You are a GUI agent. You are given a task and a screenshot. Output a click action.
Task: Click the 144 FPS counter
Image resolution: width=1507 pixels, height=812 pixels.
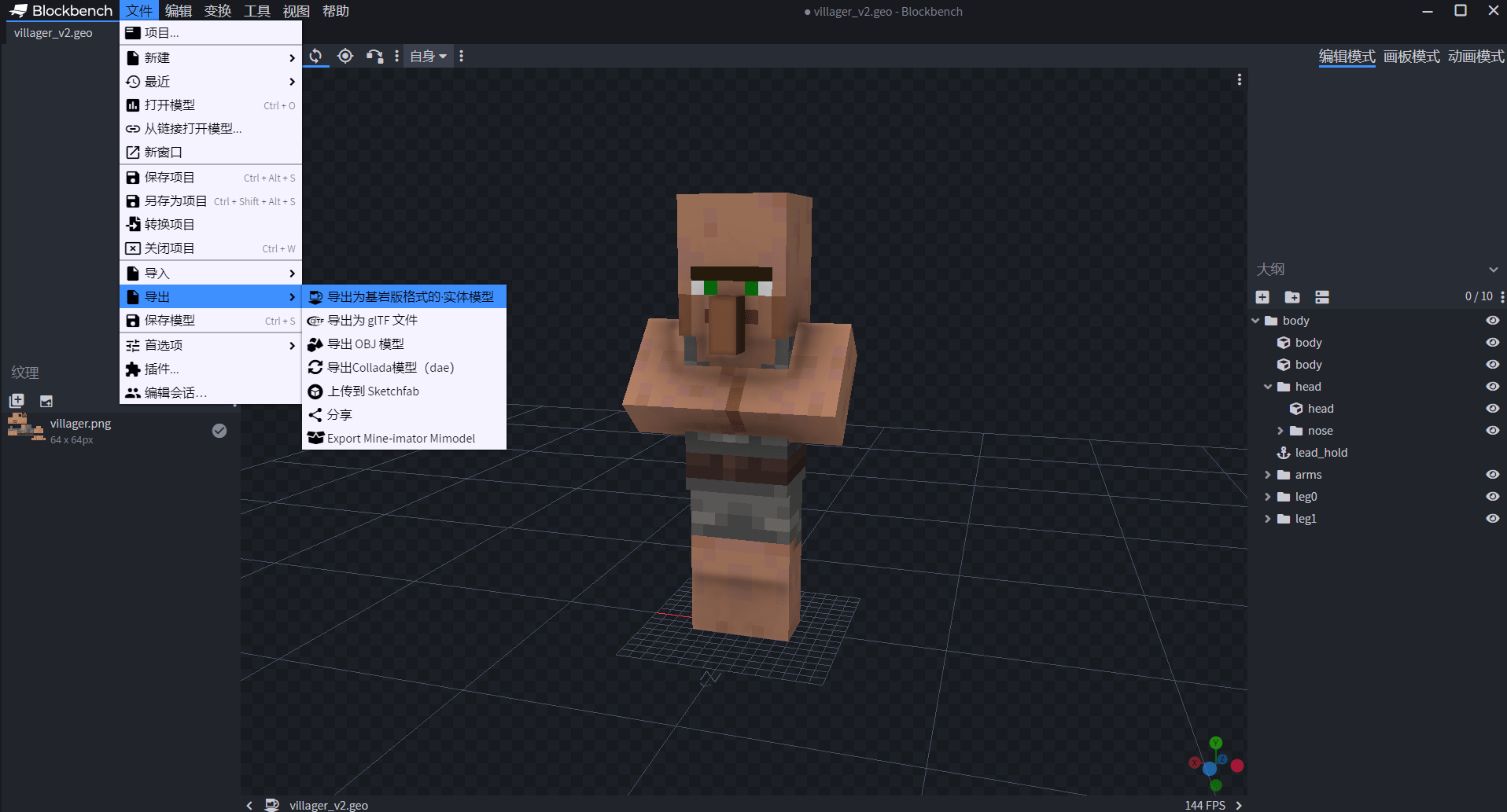point(1205,805)
